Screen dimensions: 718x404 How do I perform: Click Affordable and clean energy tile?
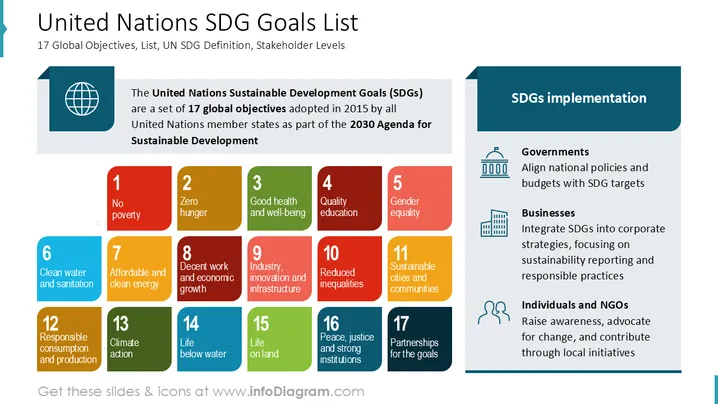(139, 268)
